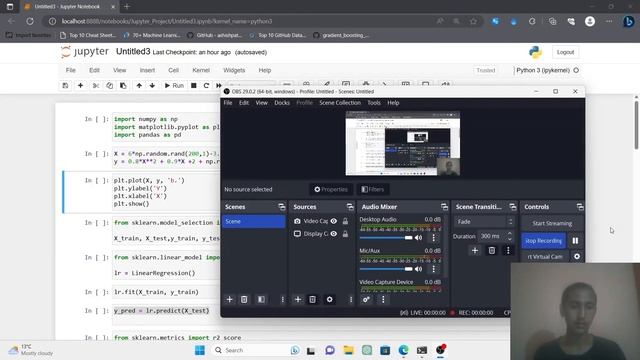Add a new source in Sources dock
640x360 pixels.
(x=298, y=300)
